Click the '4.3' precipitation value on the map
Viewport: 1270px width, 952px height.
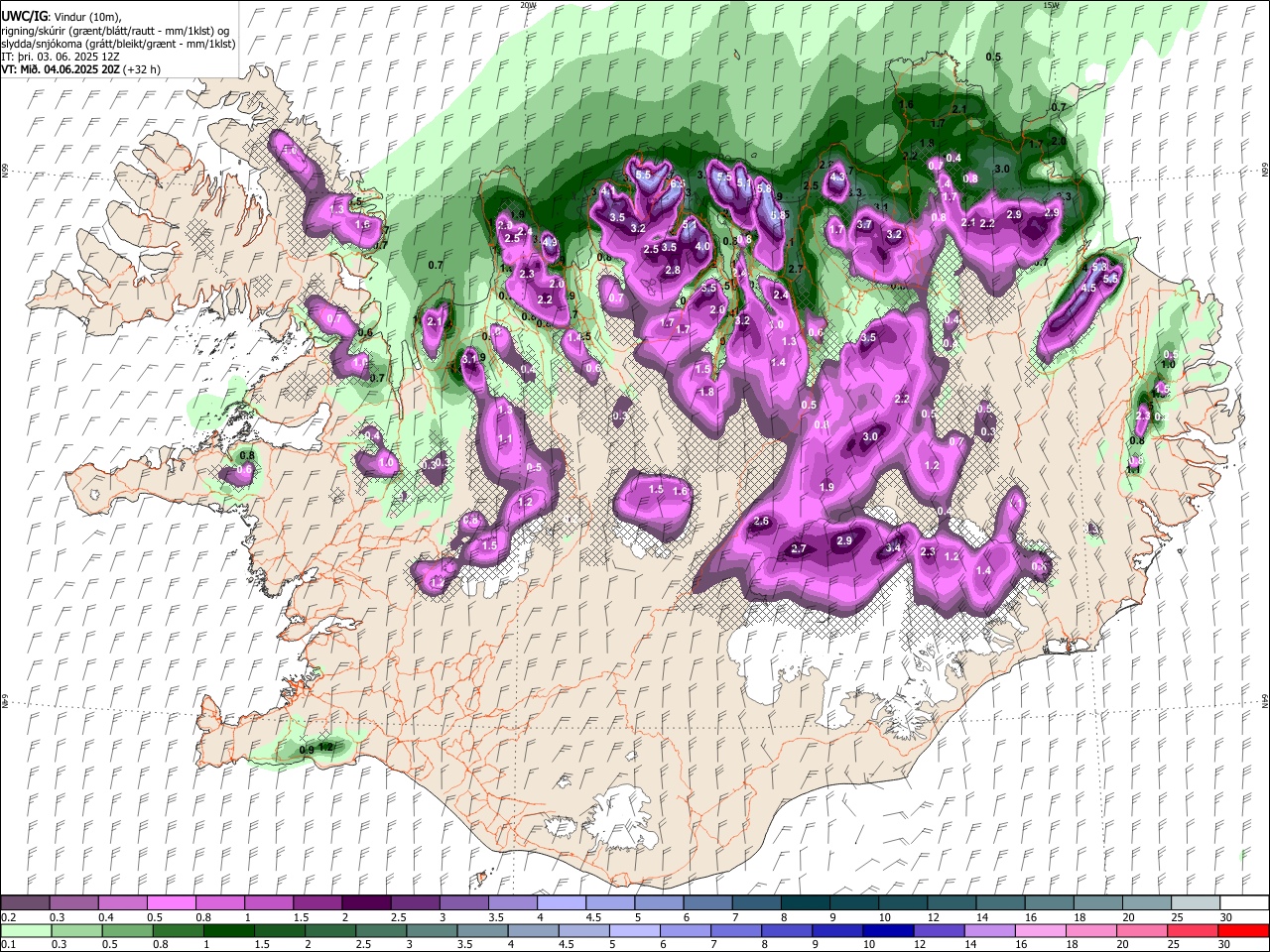[x=837, y=177]
